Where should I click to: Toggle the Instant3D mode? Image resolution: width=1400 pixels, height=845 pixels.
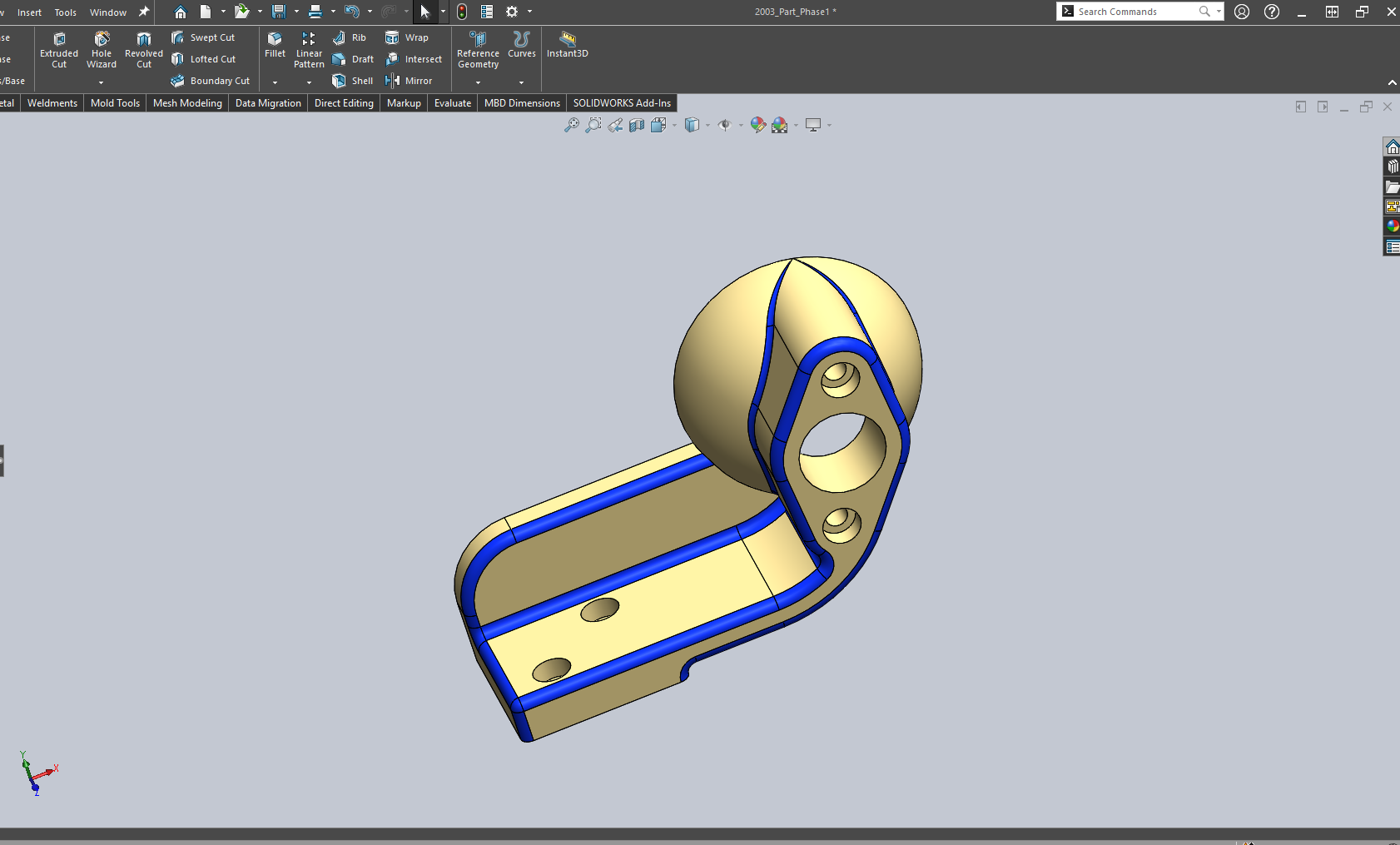[568, 45]
